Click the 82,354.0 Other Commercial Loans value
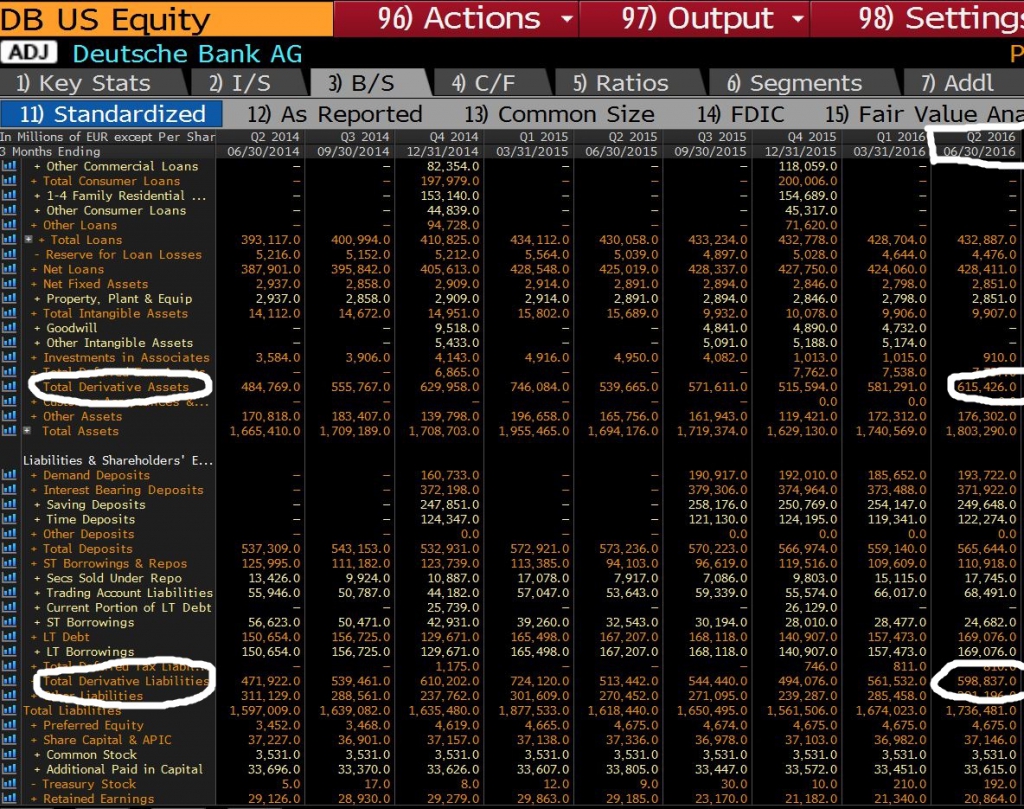The image size is (1024, 809). tap(453, 166)
